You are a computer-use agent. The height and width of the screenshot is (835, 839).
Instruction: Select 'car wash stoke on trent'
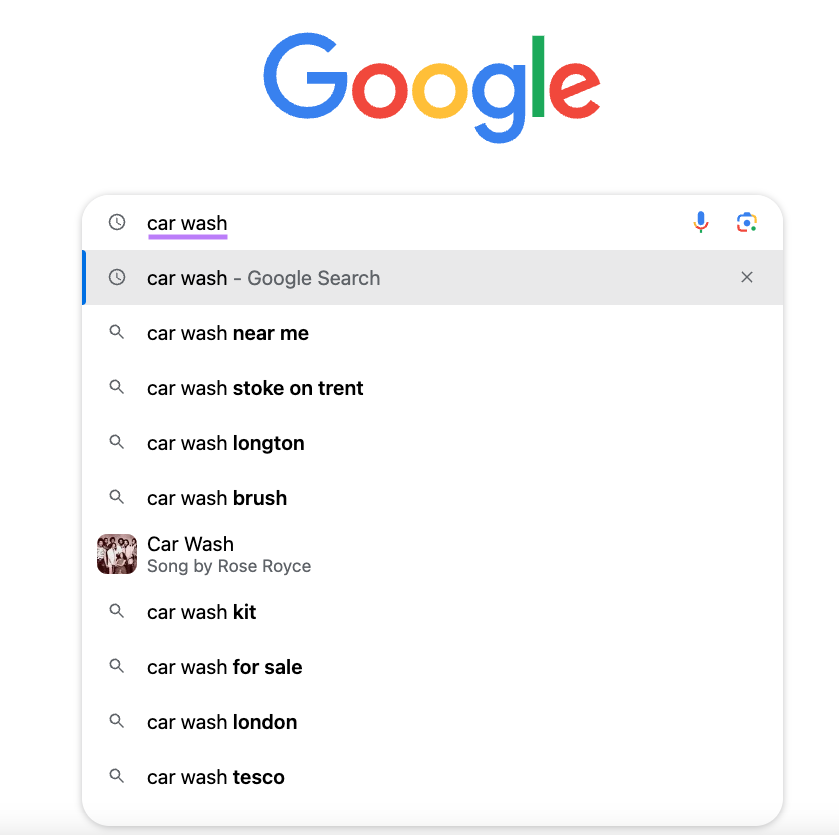pos(255,387)
